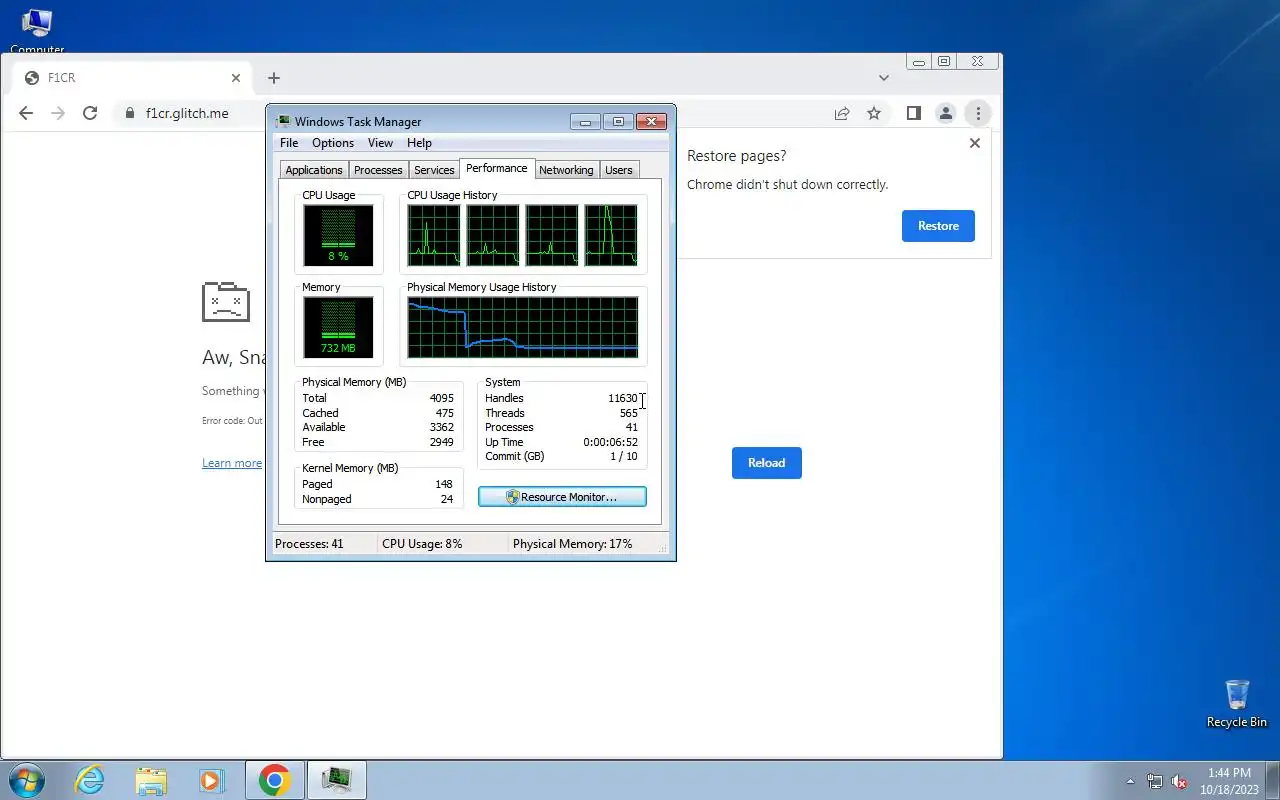Dismiss the Restore pages popup
1280x800 pixels.
[x=975, y=143]
